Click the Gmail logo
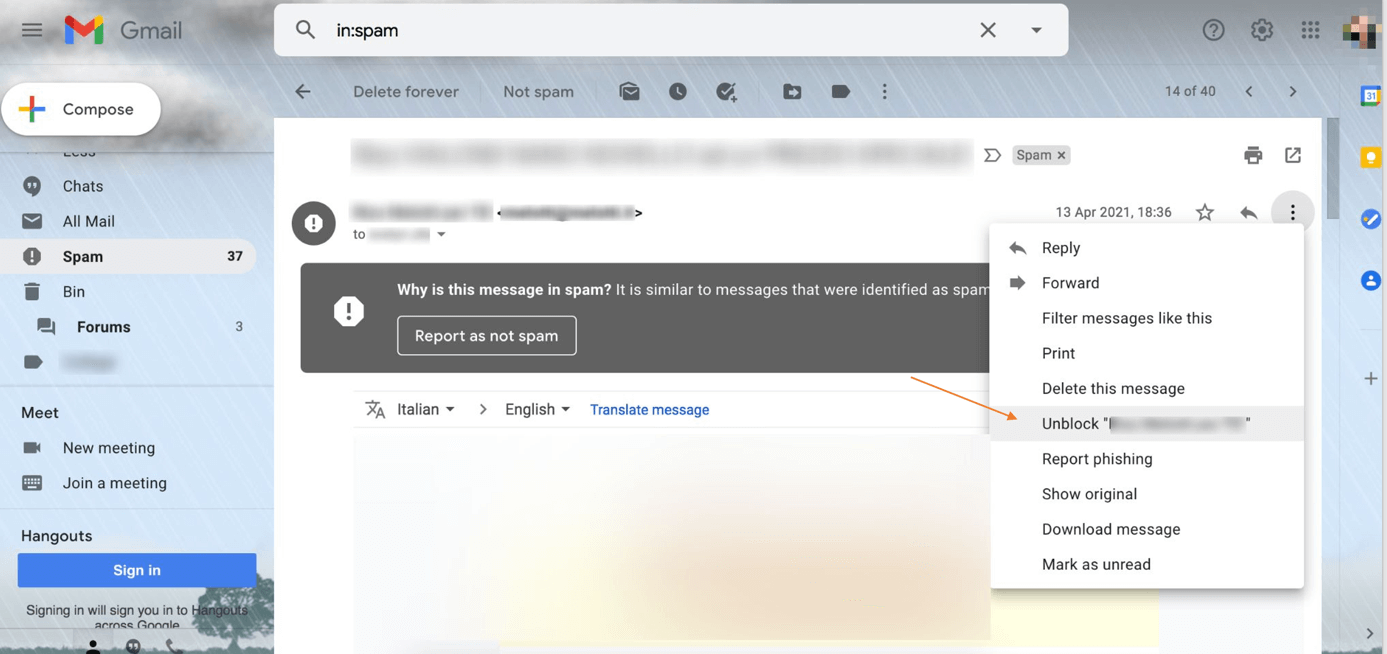This screenshot has width=1387, height=654. point(123,30)
